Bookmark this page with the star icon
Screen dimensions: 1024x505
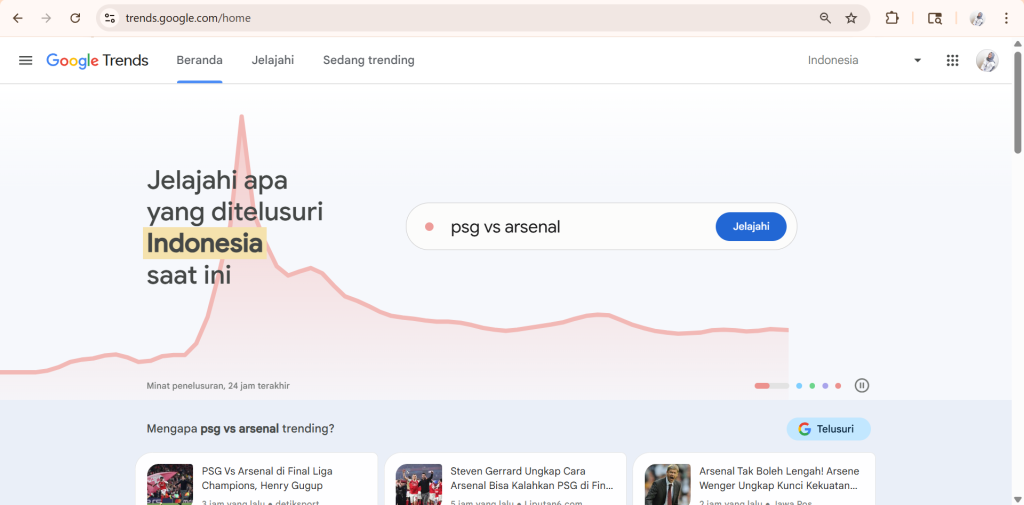pyautogui.click(x=851, y=18)
